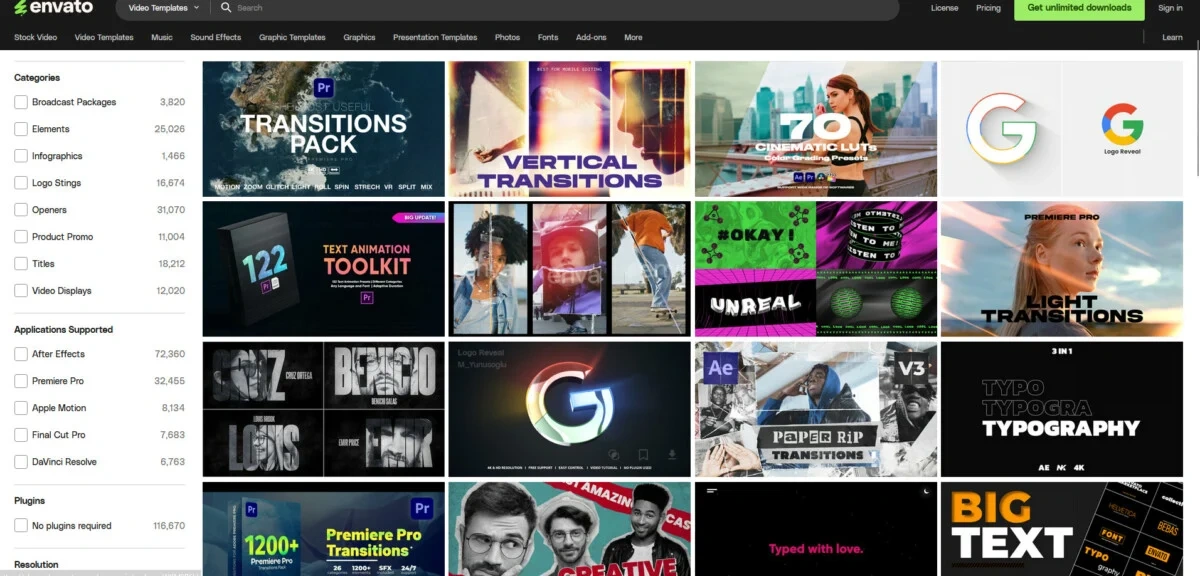
Task: Check No plugins required
Action: [x=21, y=526]
